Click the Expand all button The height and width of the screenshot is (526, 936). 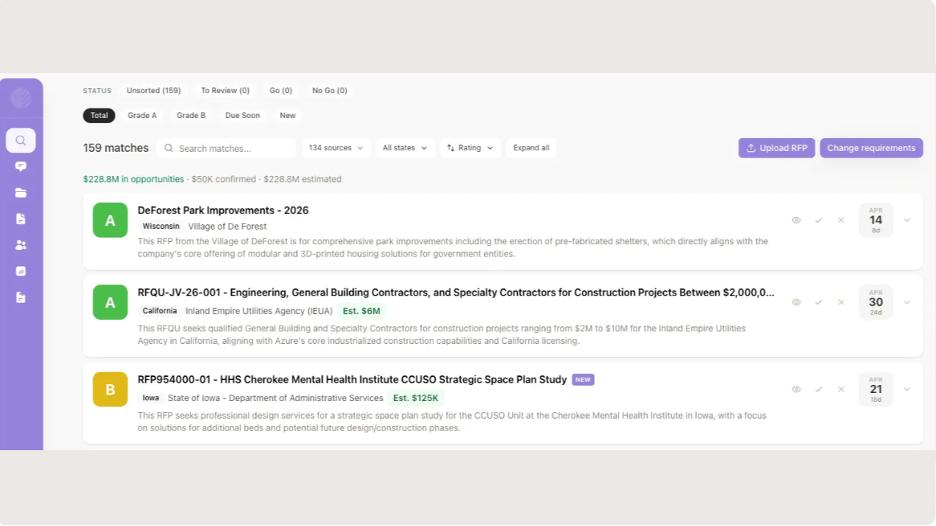point(531,148)
